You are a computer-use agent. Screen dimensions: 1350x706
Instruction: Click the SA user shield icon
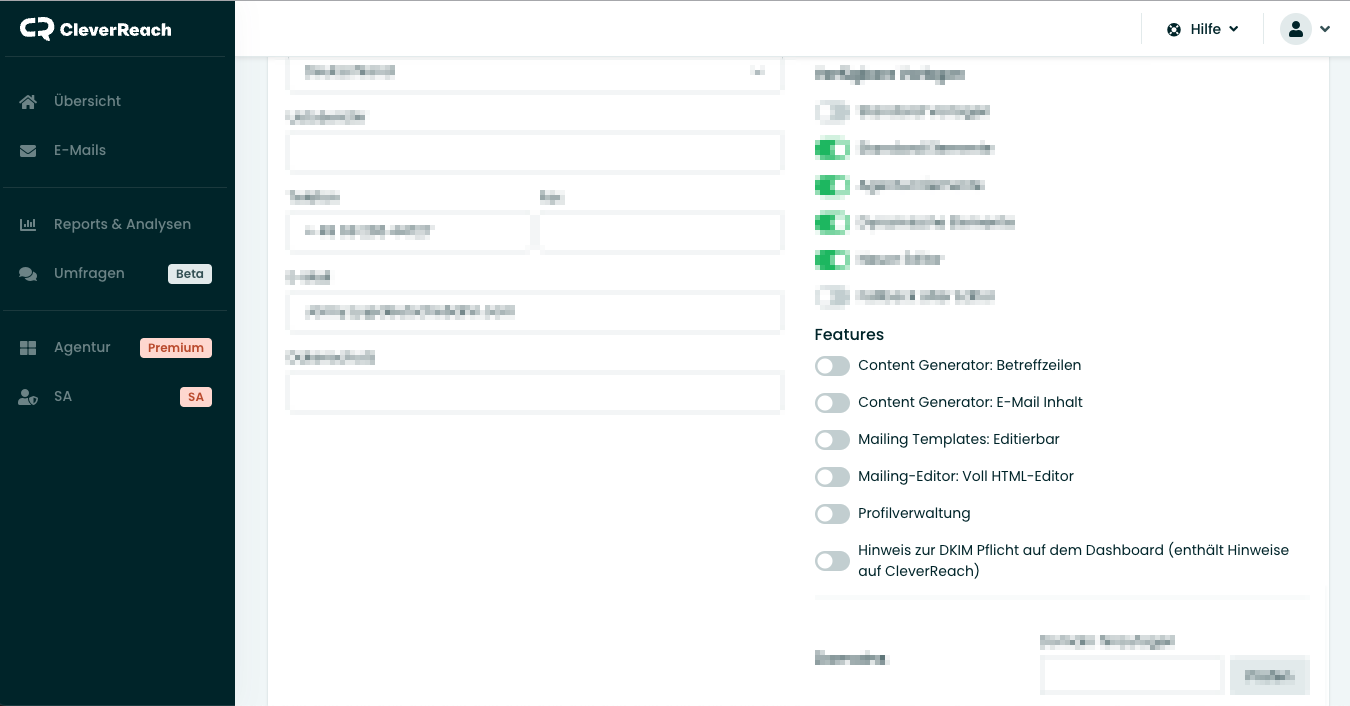28,397
